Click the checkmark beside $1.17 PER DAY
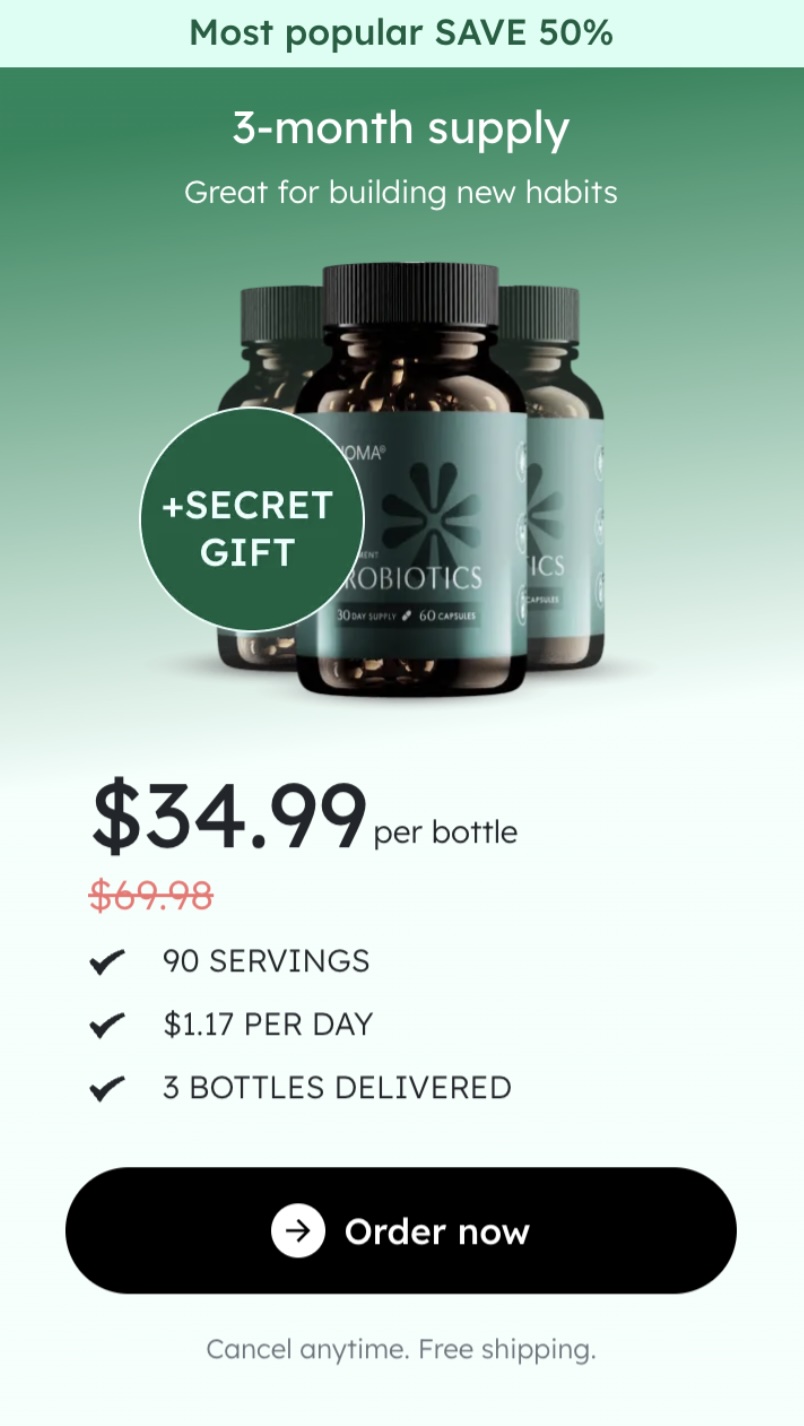 pyautogui.click(x=107, y=1025)
